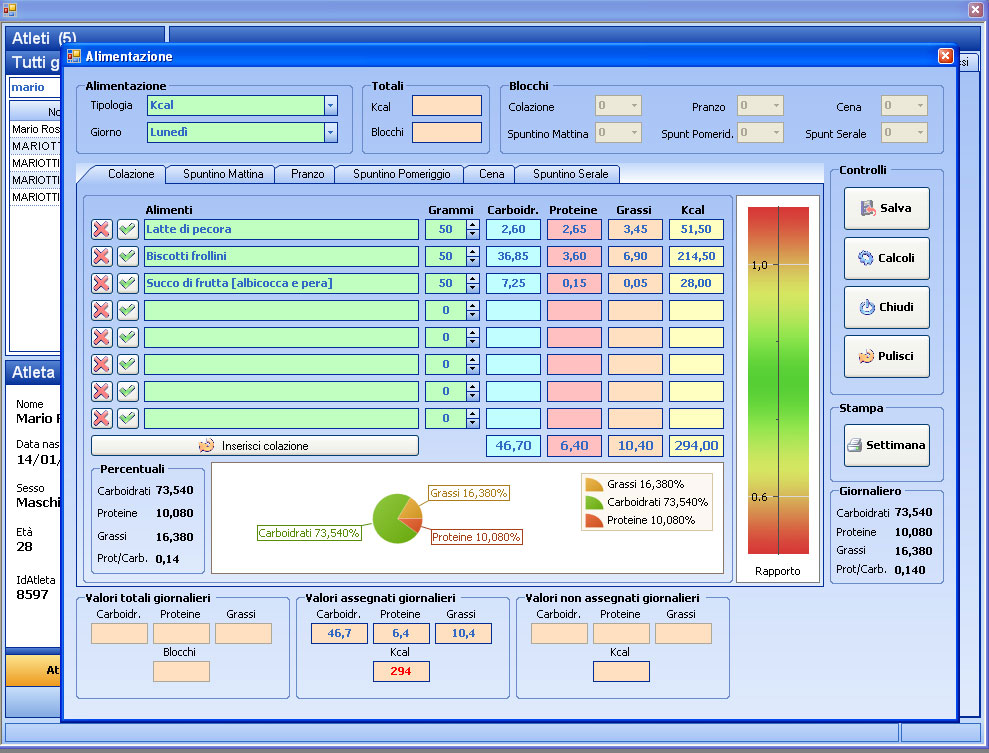Viewport: 989px width, 753px height.
Task: Click Inserisci colazione button
Action: pos(255,446)
